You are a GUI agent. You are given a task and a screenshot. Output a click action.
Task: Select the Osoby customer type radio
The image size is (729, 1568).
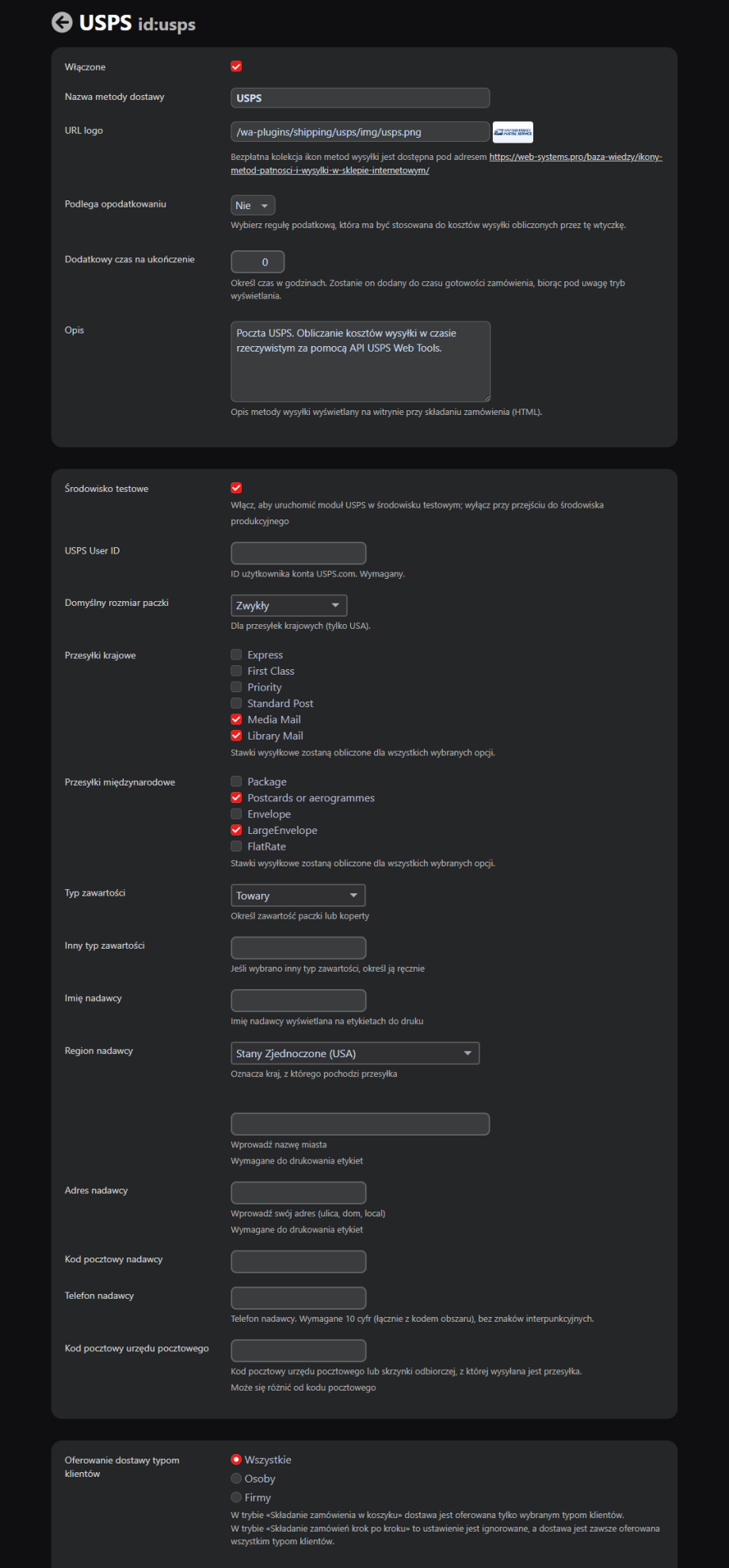pos(236,1479)
